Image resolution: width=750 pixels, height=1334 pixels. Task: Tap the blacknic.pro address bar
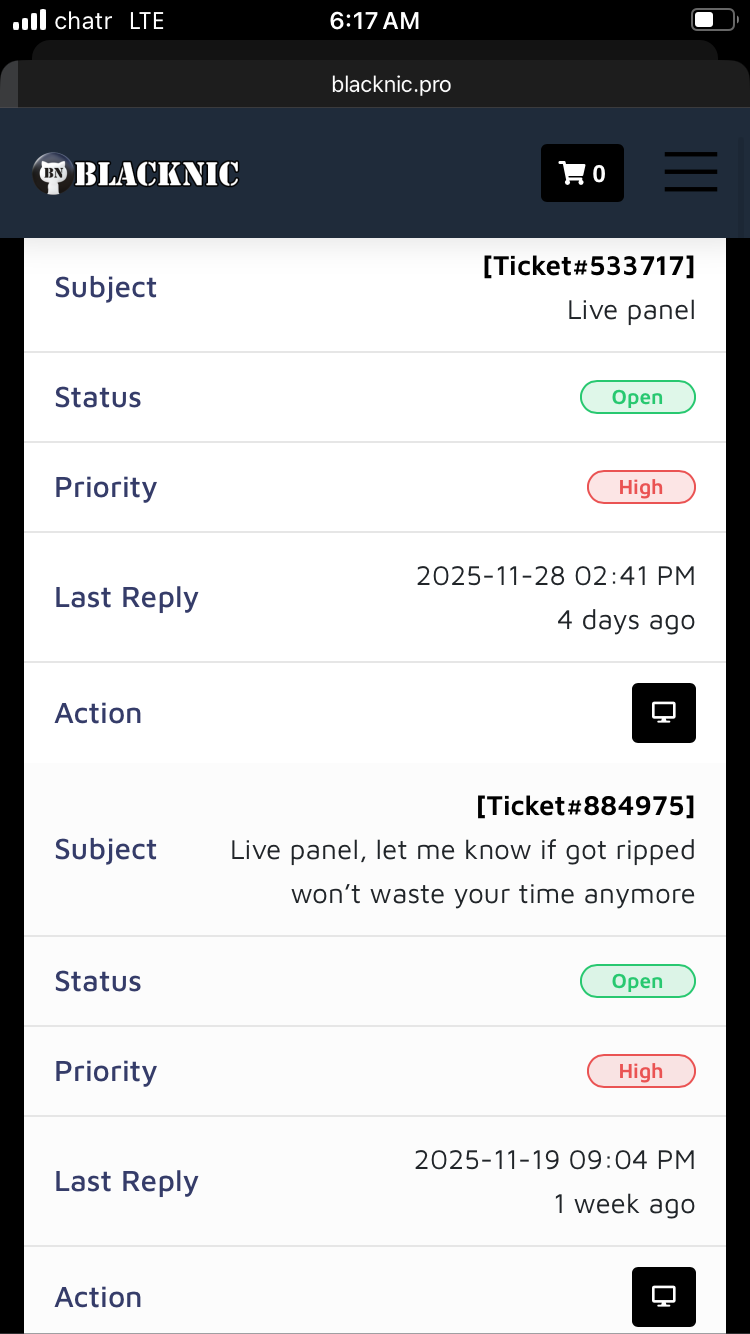[391, 85]
